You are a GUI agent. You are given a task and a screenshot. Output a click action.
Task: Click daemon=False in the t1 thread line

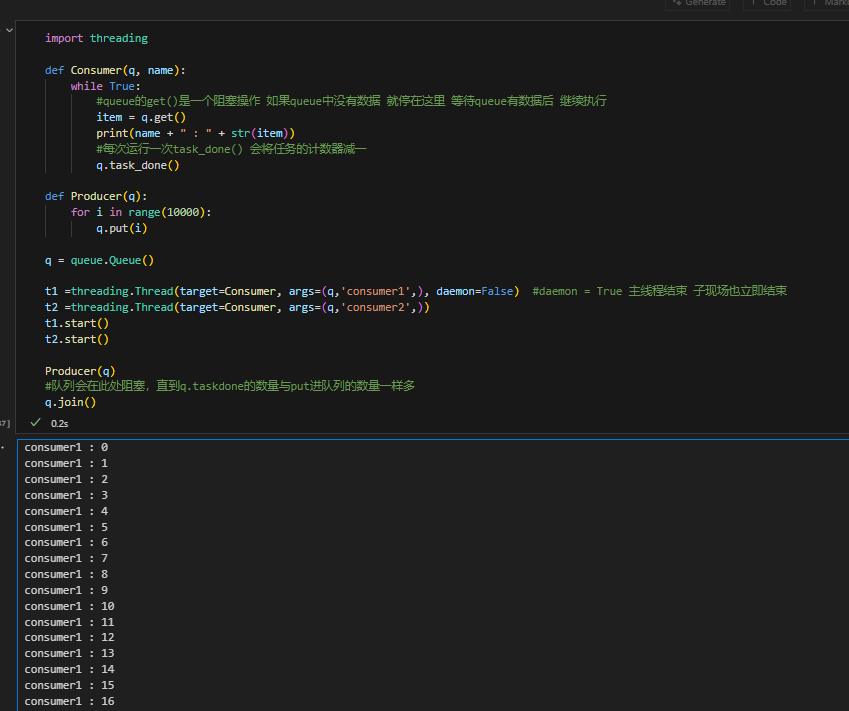point(476,291)
